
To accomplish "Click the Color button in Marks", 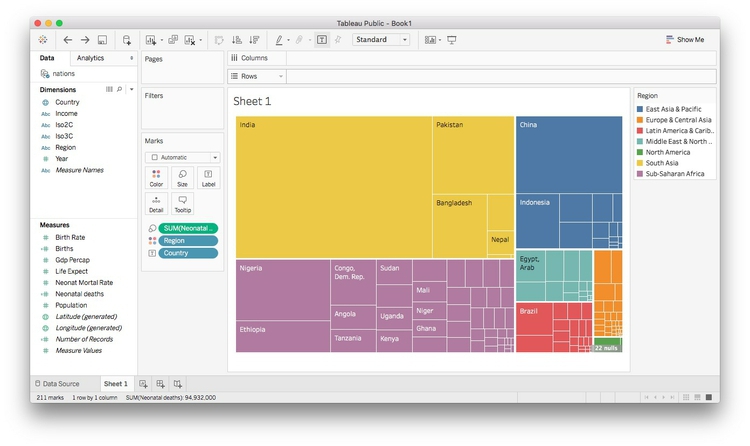I will pos(156,178).
